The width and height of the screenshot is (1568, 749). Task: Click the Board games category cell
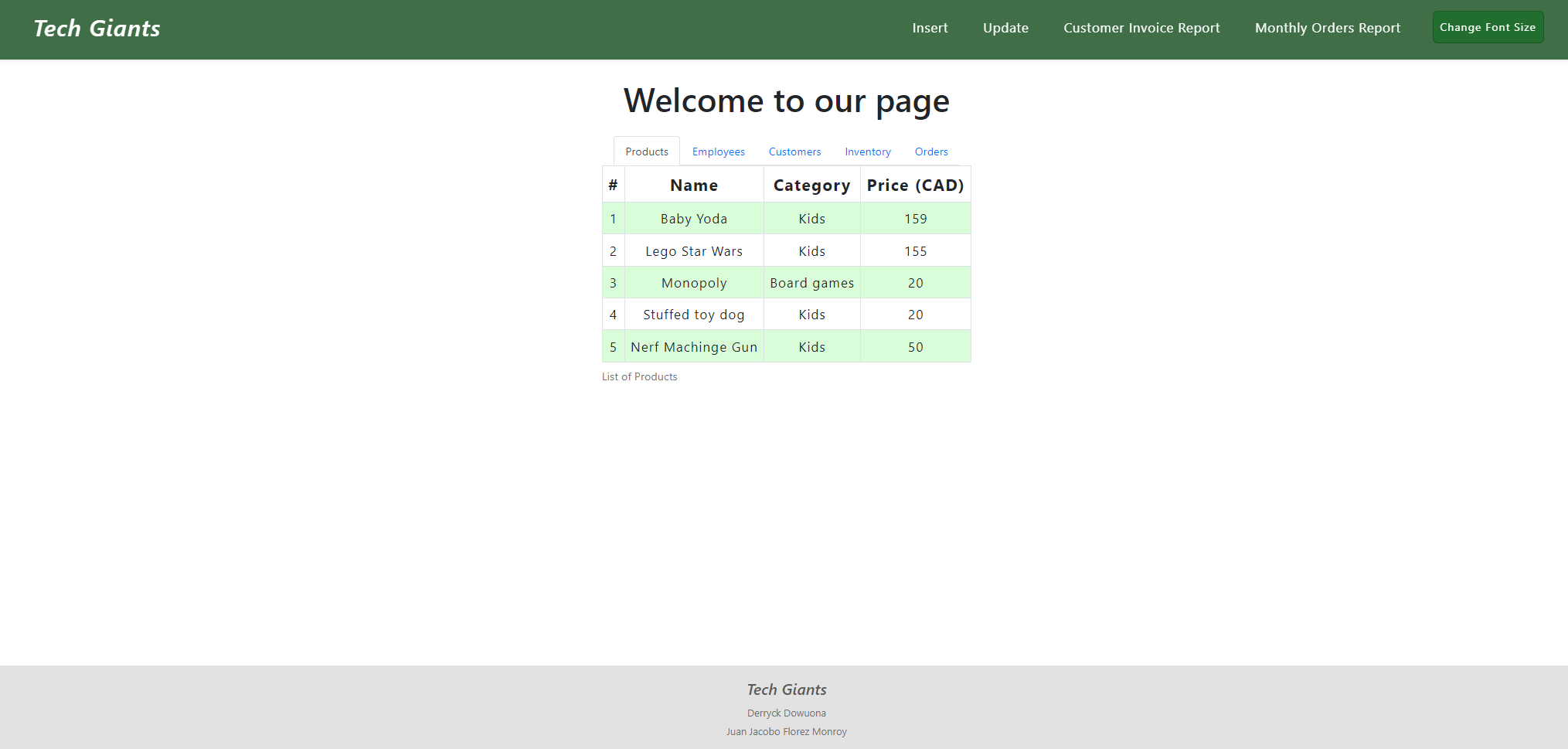coord(811,283)
